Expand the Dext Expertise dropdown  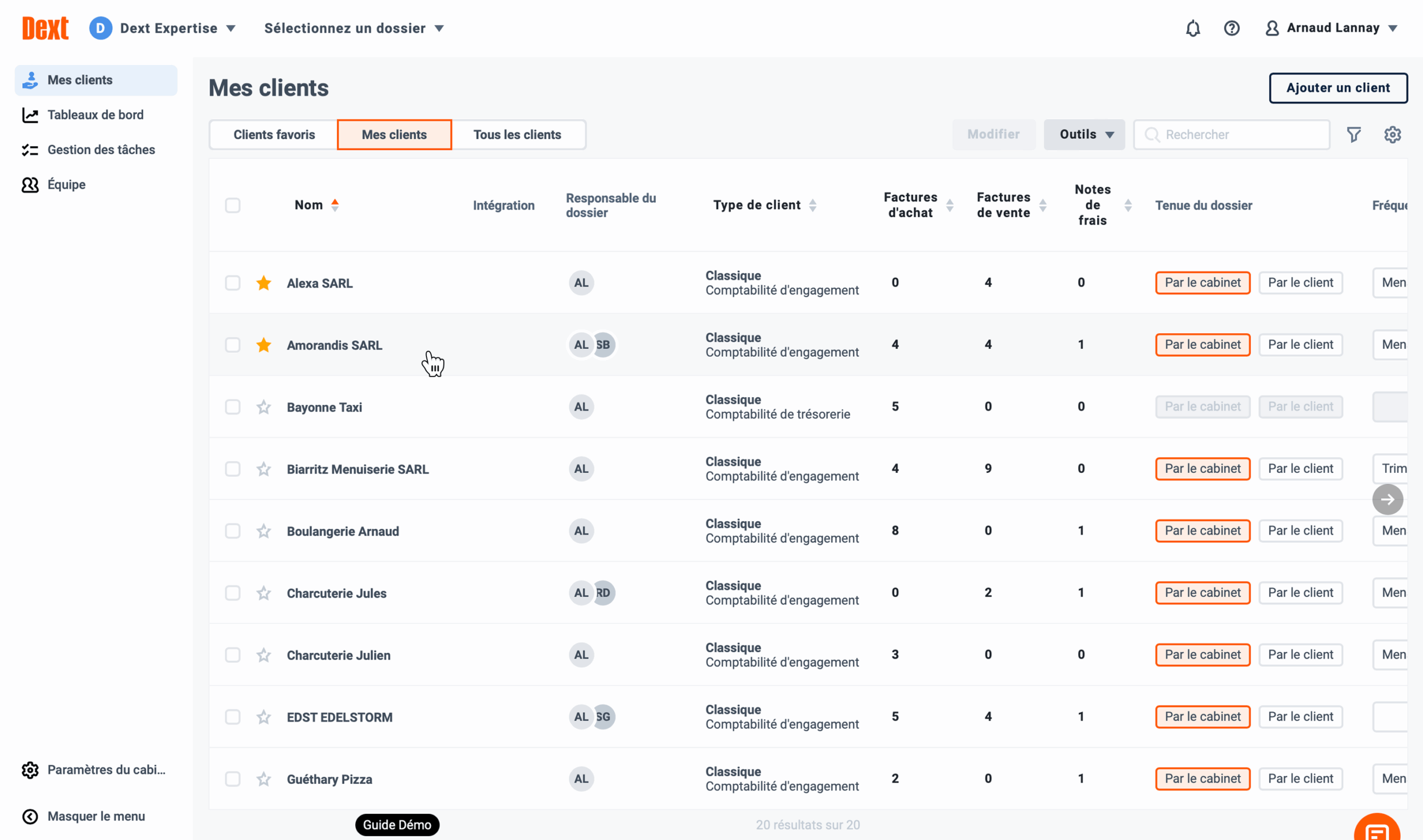[178, 28]
